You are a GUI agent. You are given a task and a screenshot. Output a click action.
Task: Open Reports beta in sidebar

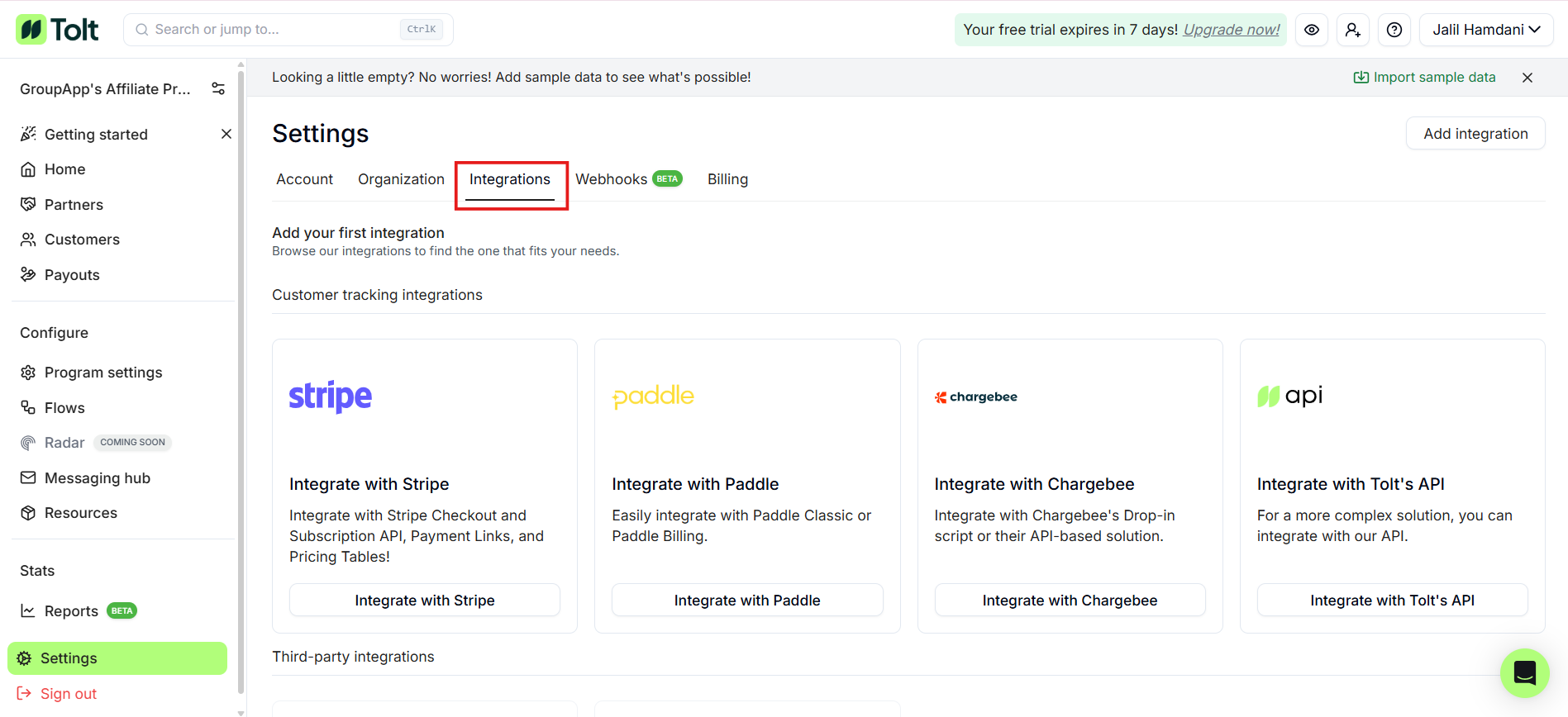coord(79,611)
